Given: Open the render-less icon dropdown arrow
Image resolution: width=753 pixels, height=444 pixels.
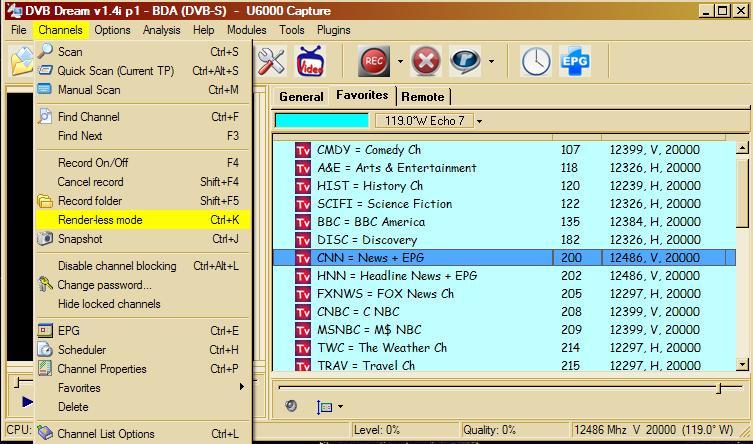Looking at the screenshot, I should tap(491, 61).
